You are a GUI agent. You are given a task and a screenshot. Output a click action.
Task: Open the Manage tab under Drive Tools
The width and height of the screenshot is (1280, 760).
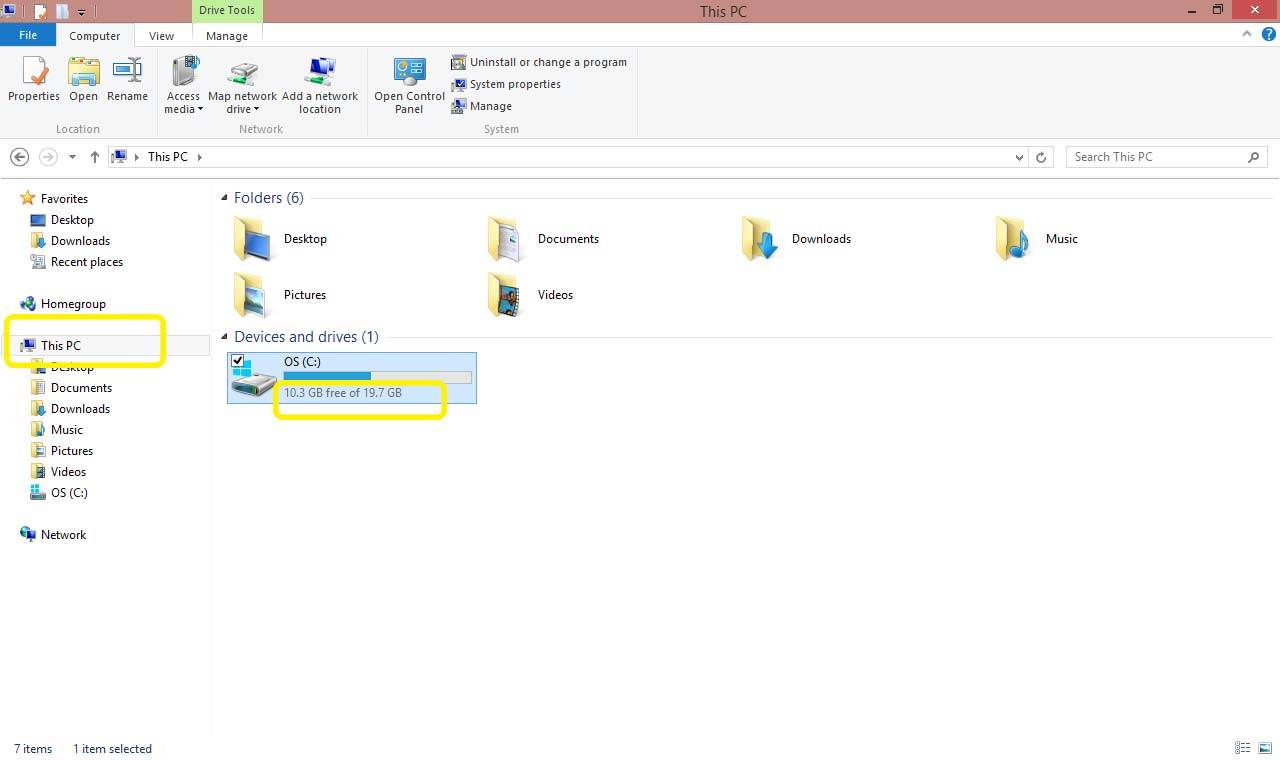pyautogui.click(x=227, y=36)
